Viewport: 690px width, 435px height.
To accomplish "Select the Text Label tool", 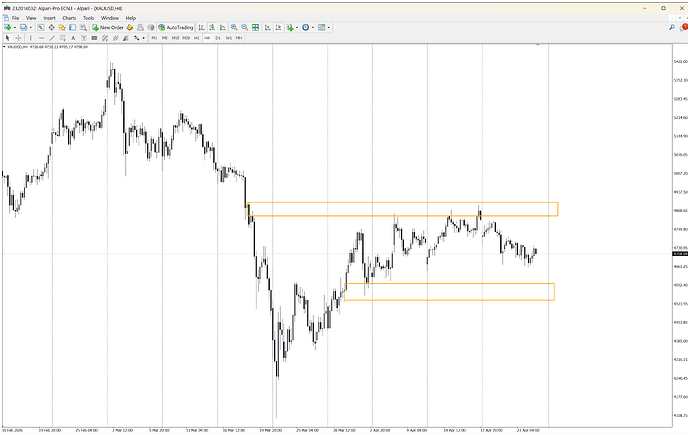I will click(x=84, y=38).
